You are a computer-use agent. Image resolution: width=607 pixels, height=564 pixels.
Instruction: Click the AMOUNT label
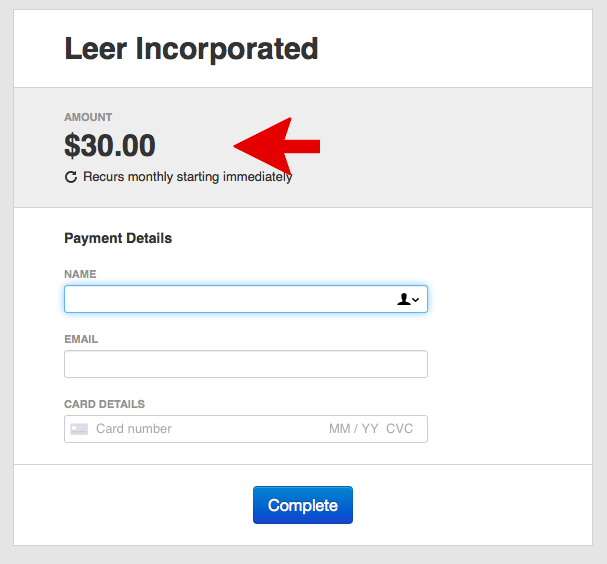click(x=88, y=117)
